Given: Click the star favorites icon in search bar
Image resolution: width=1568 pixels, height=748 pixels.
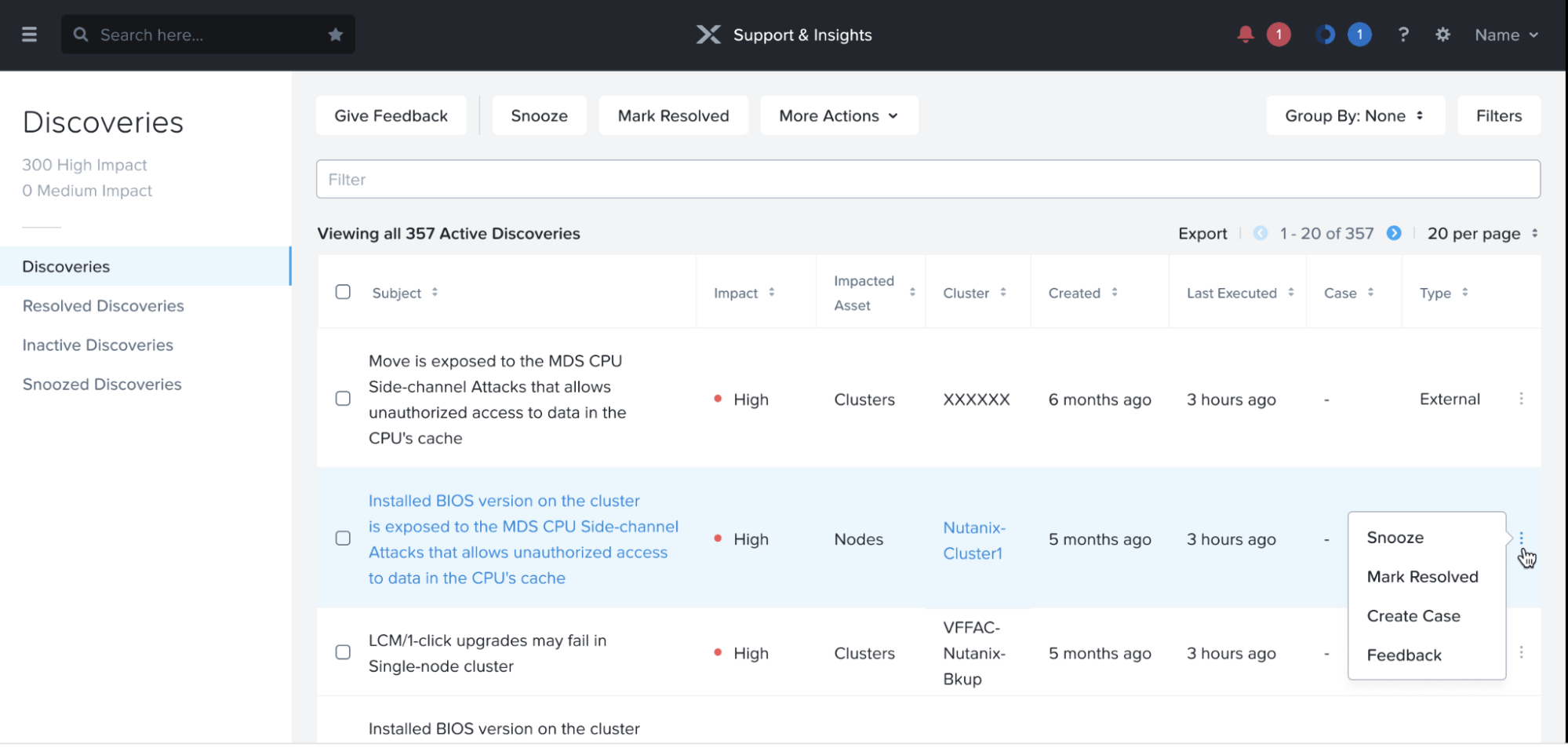Looking at the screenshot, I should coord(335,35).
